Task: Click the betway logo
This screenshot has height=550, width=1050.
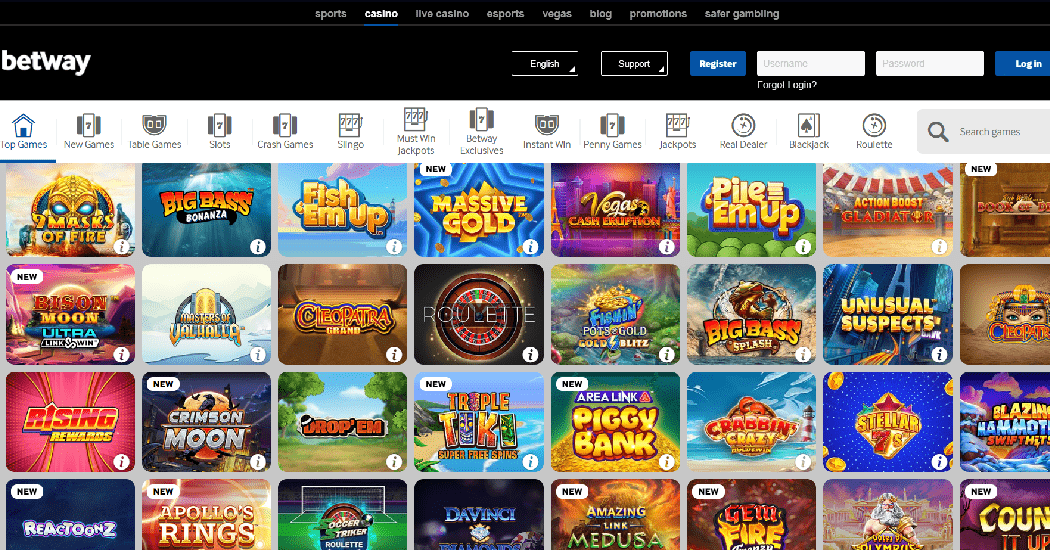Action: tap(46, 62)
